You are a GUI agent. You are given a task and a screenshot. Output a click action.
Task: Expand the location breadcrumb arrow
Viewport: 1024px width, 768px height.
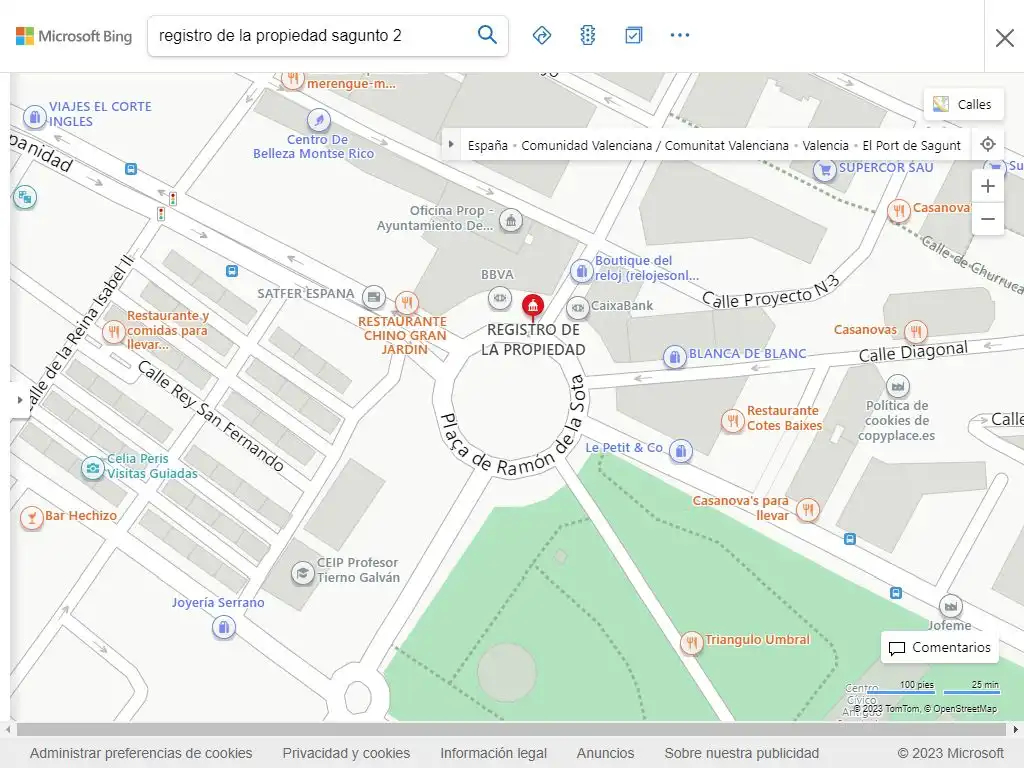(451, 145)
